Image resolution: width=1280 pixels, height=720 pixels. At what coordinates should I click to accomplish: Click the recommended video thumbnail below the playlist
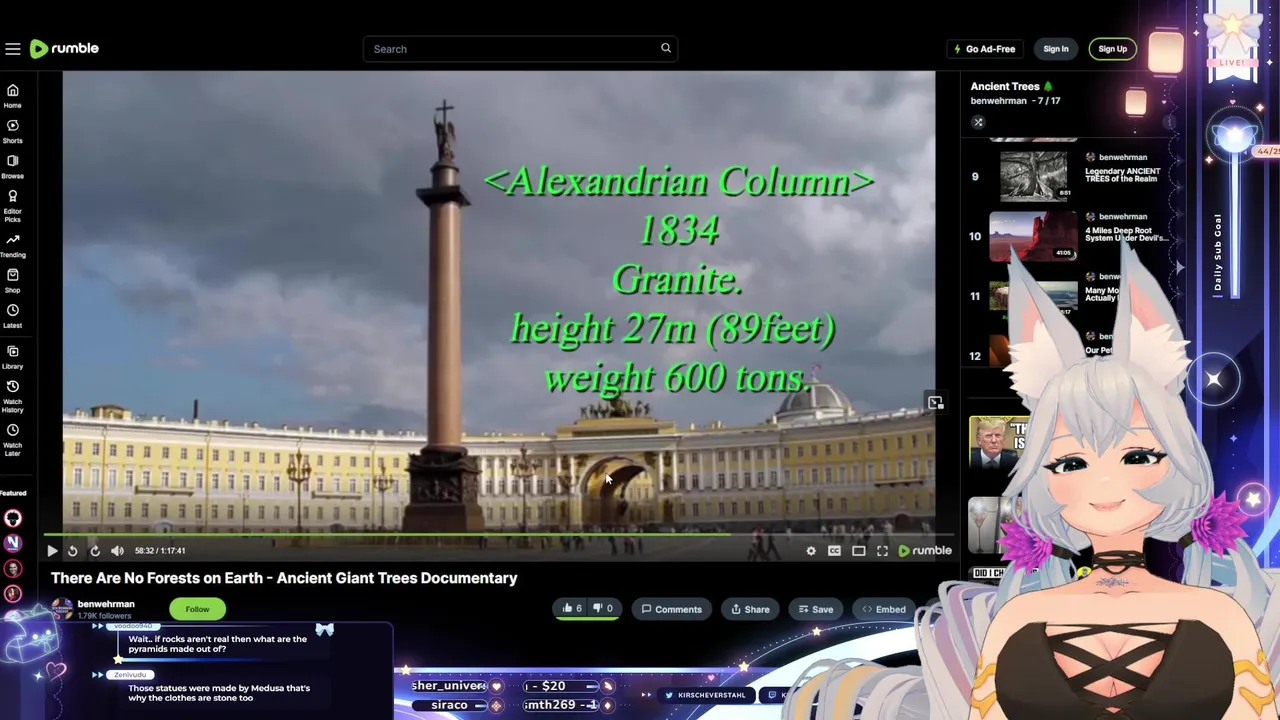[x=999, y=442]
